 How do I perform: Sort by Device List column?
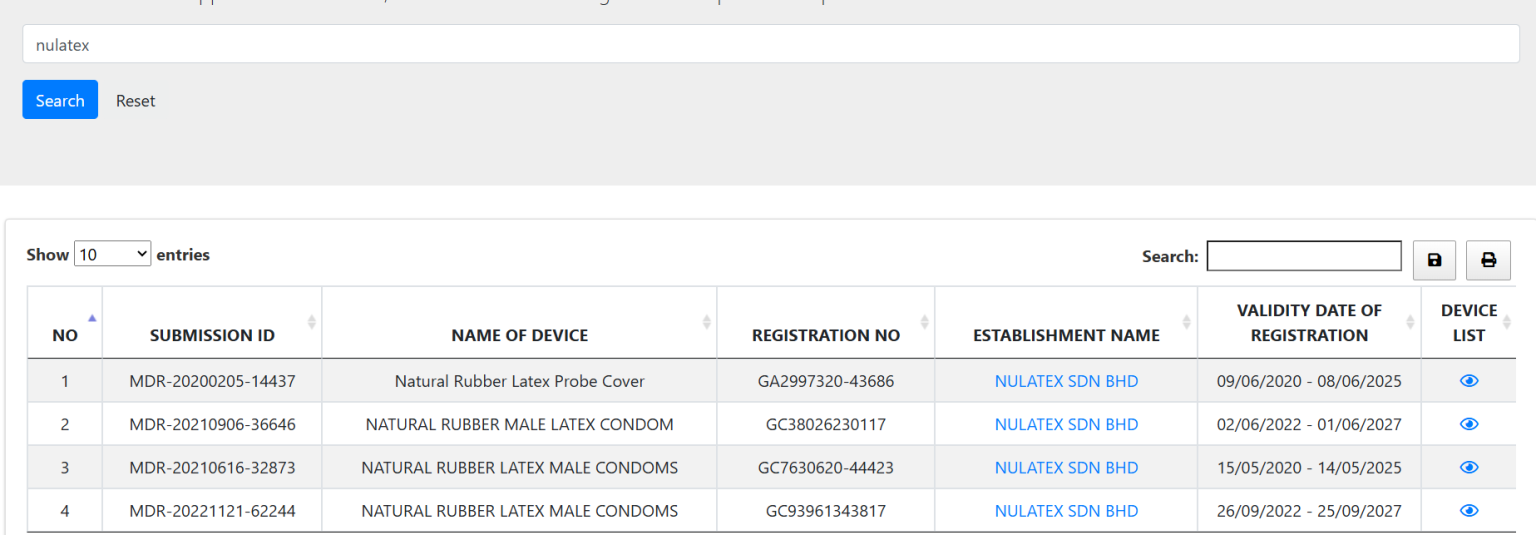[1468, 323]
